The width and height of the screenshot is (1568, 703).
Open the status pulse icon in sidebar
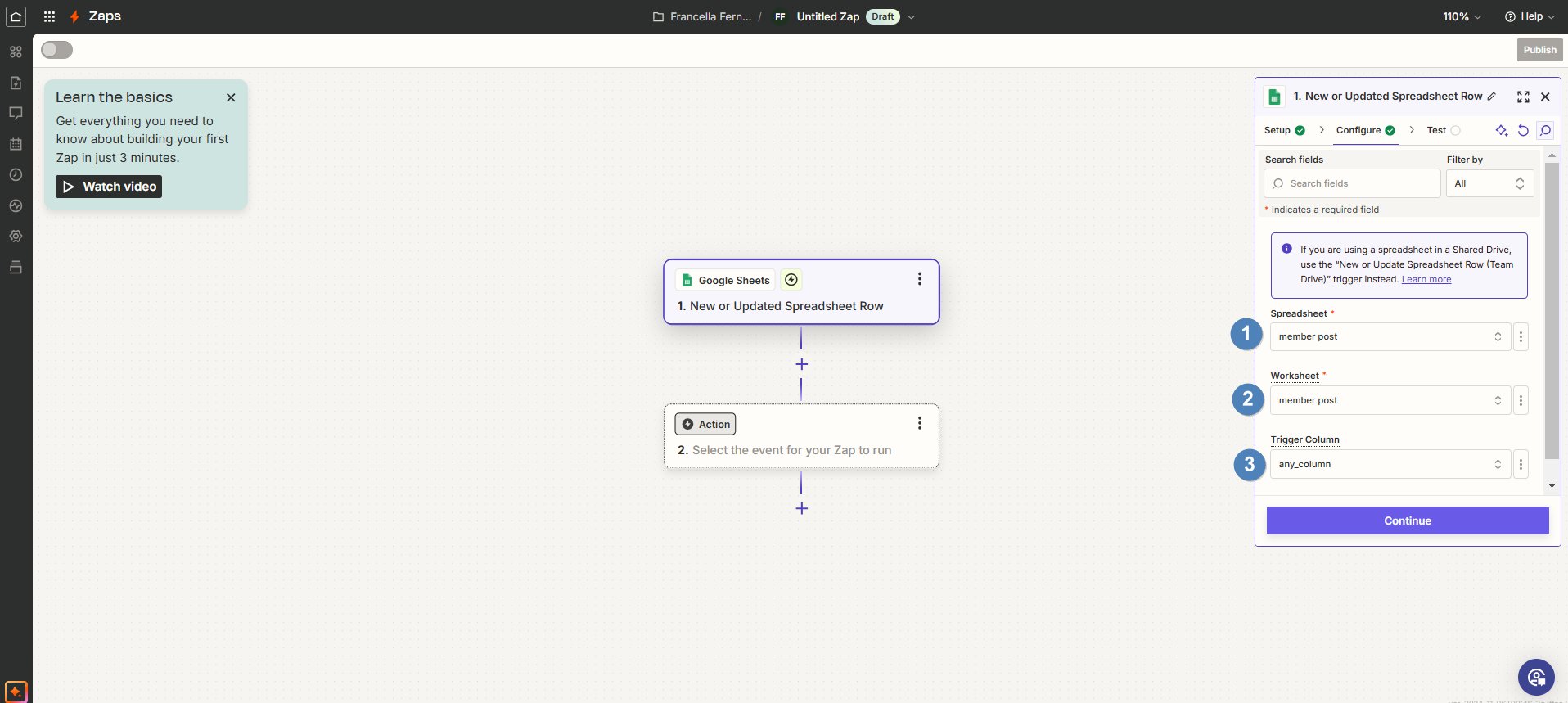[16, 205]
